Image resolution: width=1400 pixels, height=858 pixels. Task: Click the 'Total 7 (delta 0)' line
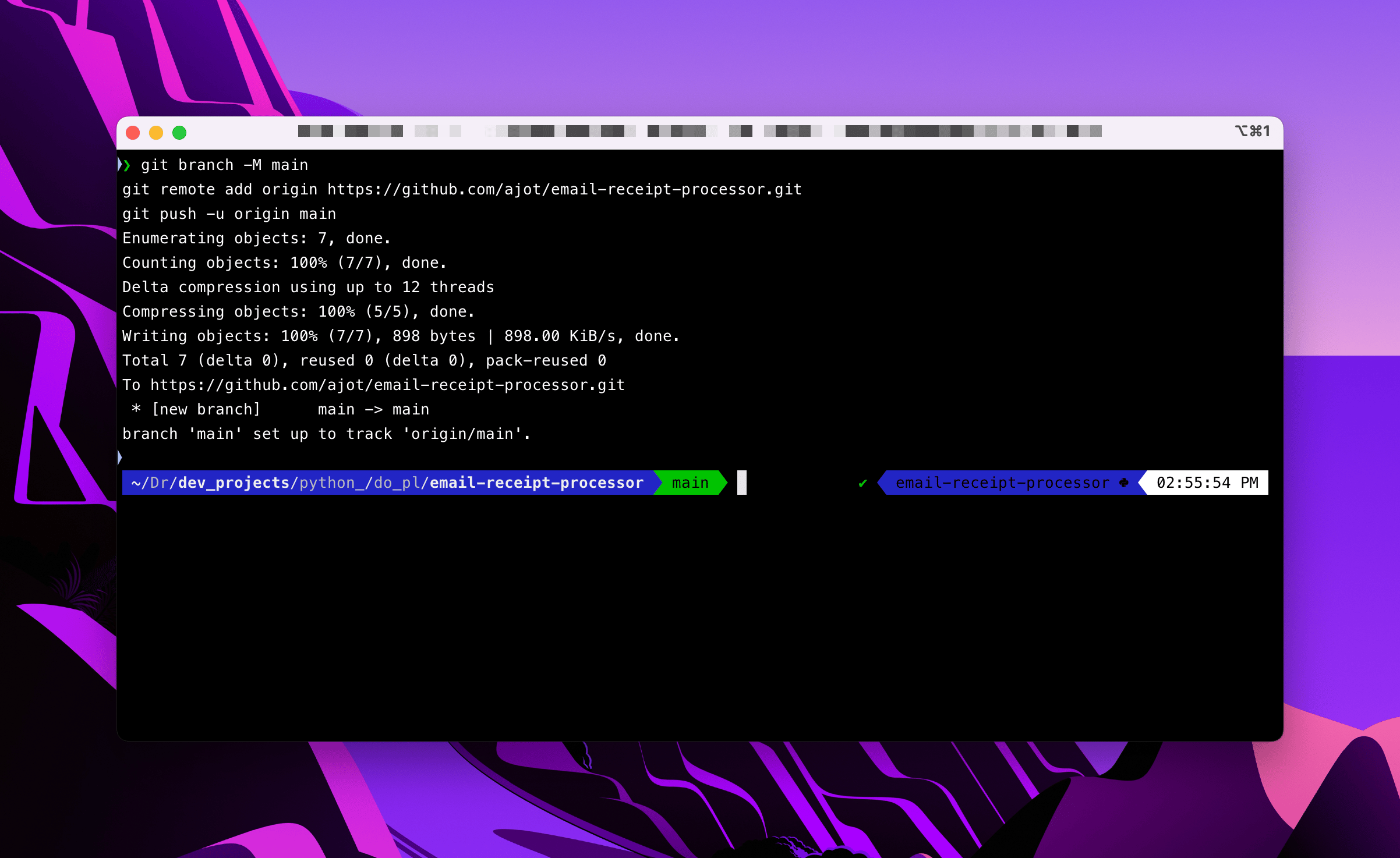pos(365,361)
